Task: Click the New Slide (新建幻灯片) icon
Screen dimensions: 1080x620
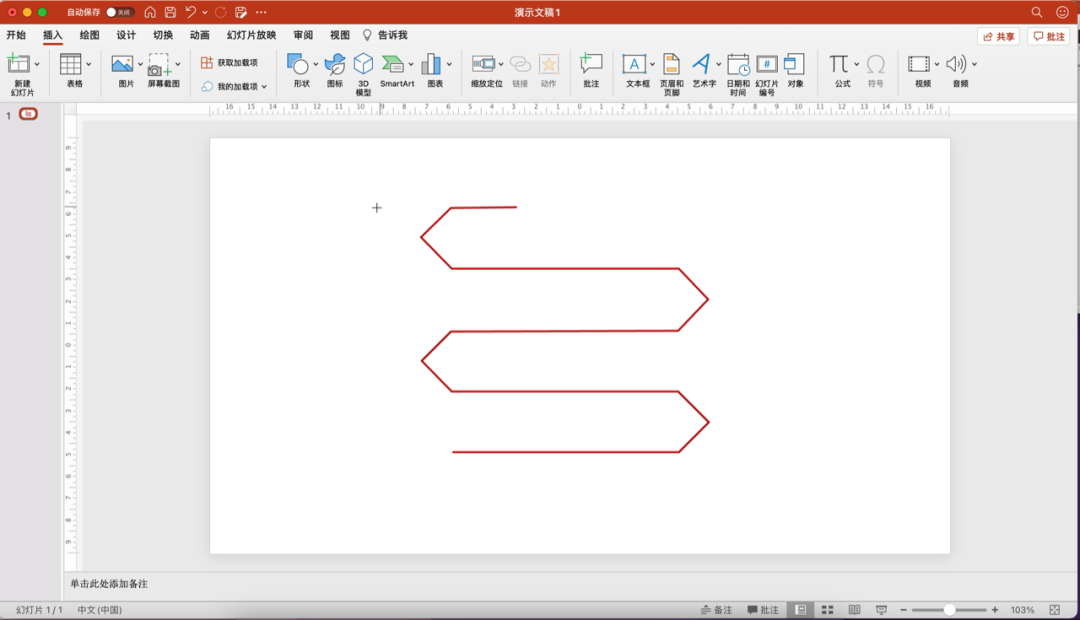Action: [19, 64]
